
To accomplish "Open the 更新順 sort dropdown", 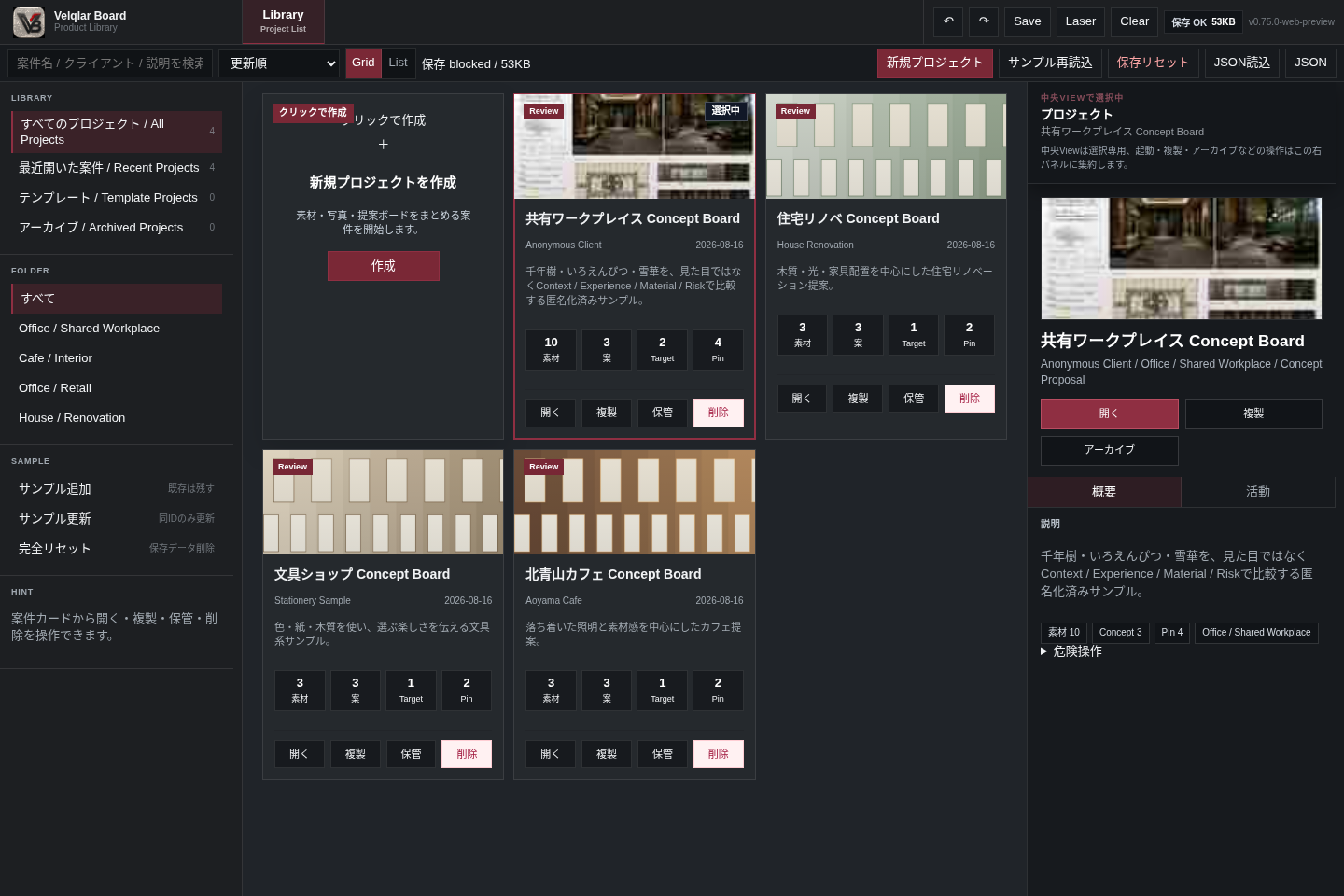I will pyautogui.click(x=279, y=63).
